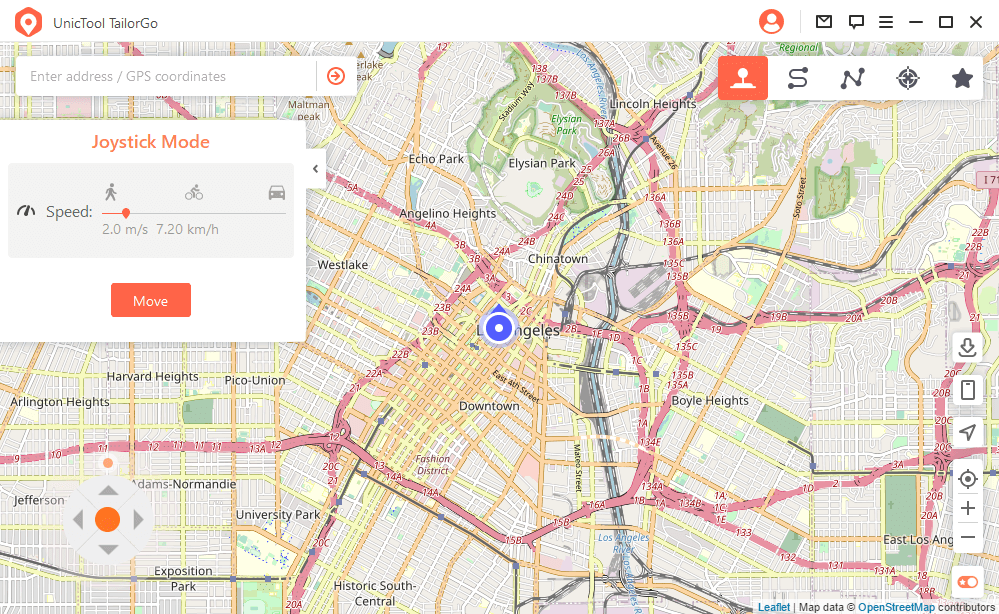Toggle the switch at bottom right corner

point(967,582)
